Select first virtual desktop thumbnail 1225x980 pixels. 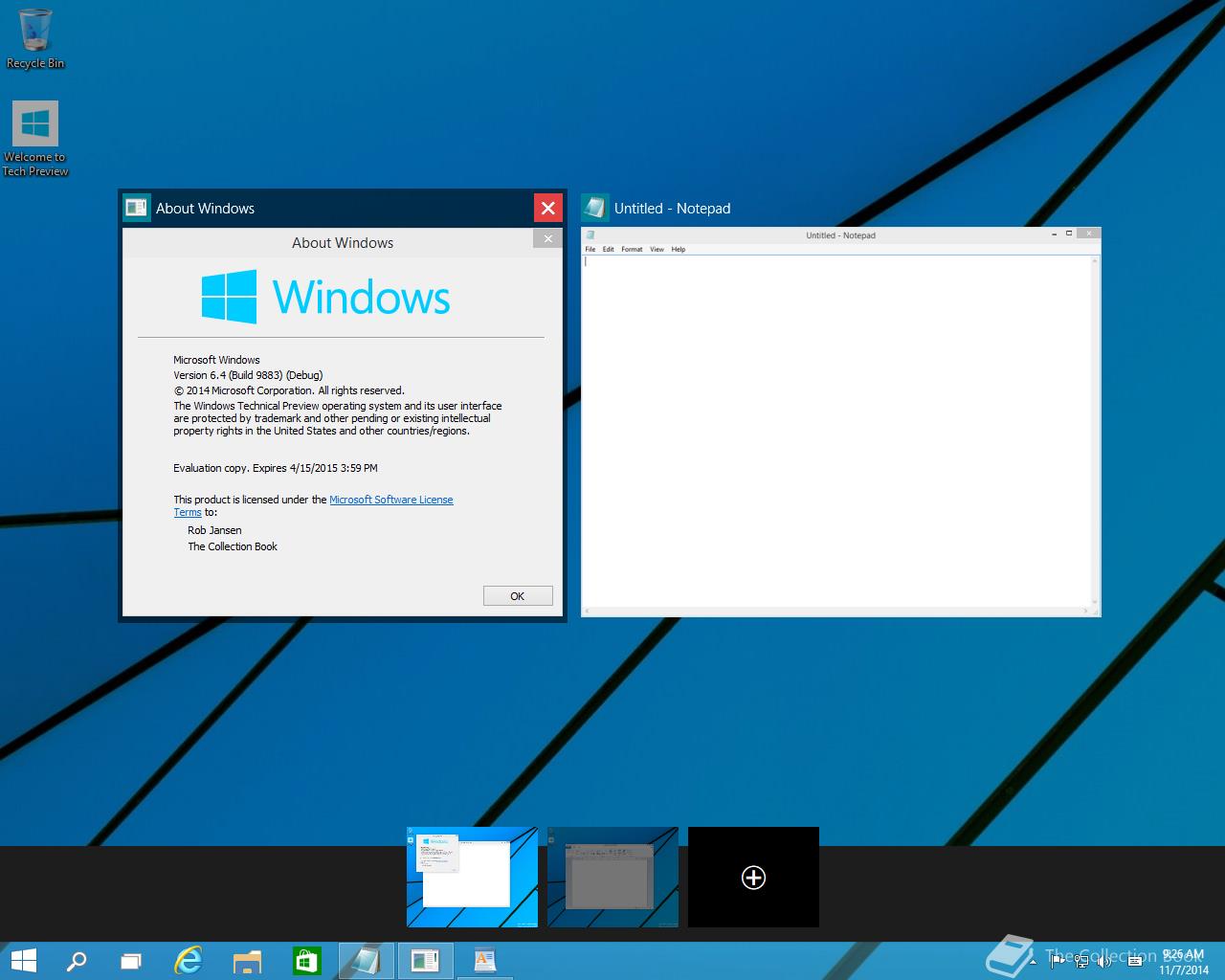472,877
